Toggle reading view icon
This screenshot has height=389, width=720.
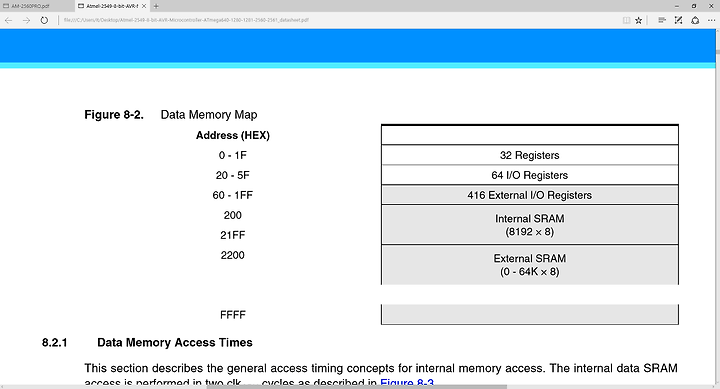click(x=626, y=20)
